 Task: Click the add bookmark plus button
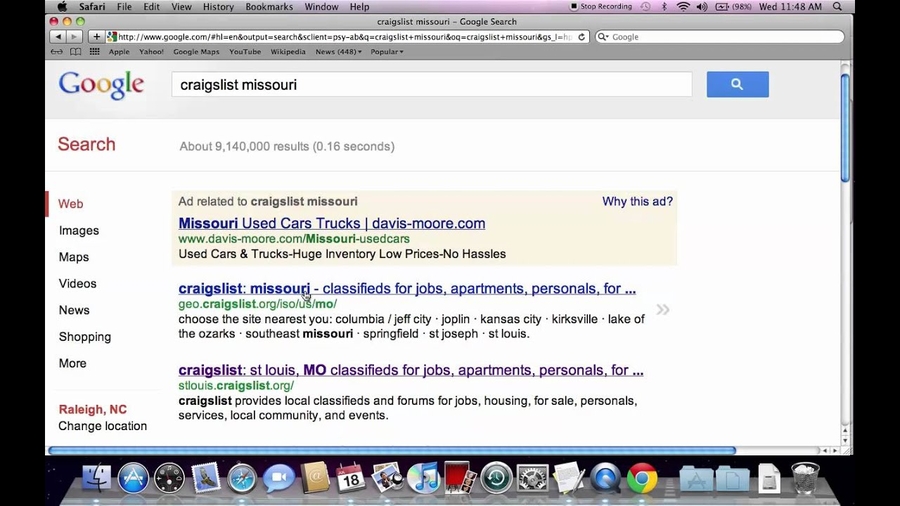[x=96, y=37]
